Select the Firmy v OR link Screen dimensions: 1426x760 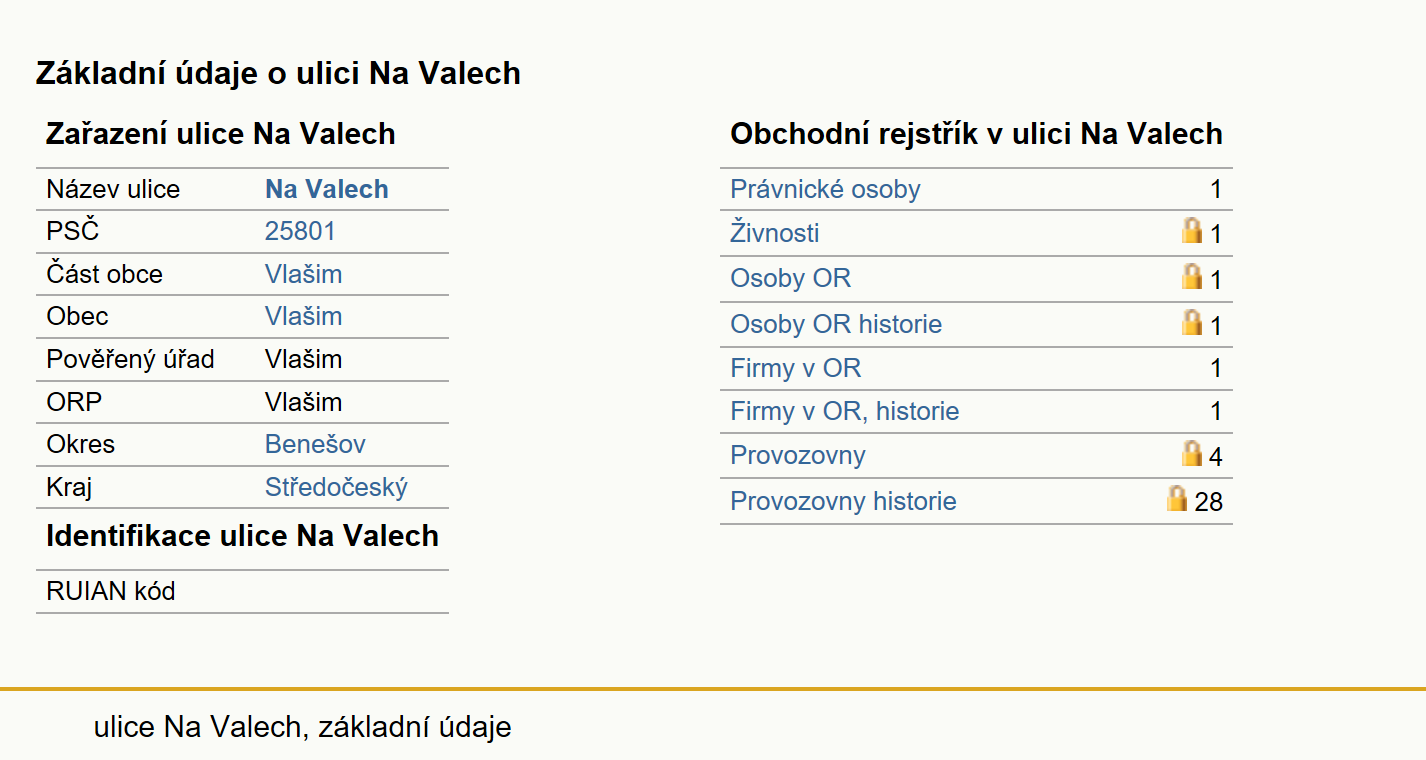(795, 368)
